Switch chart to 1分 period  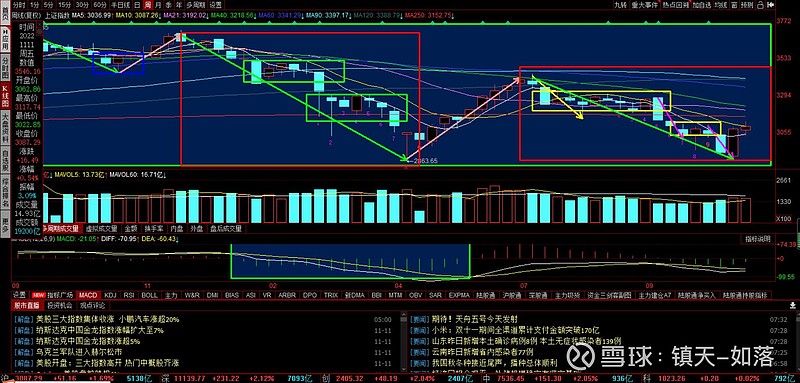(34, 5)
